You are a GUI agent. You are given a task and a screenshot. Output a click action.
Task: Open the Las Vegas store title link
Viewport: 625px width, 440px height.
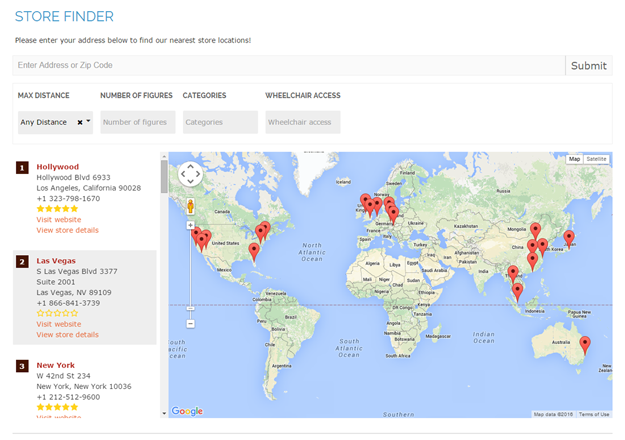(x=56, y=261)
